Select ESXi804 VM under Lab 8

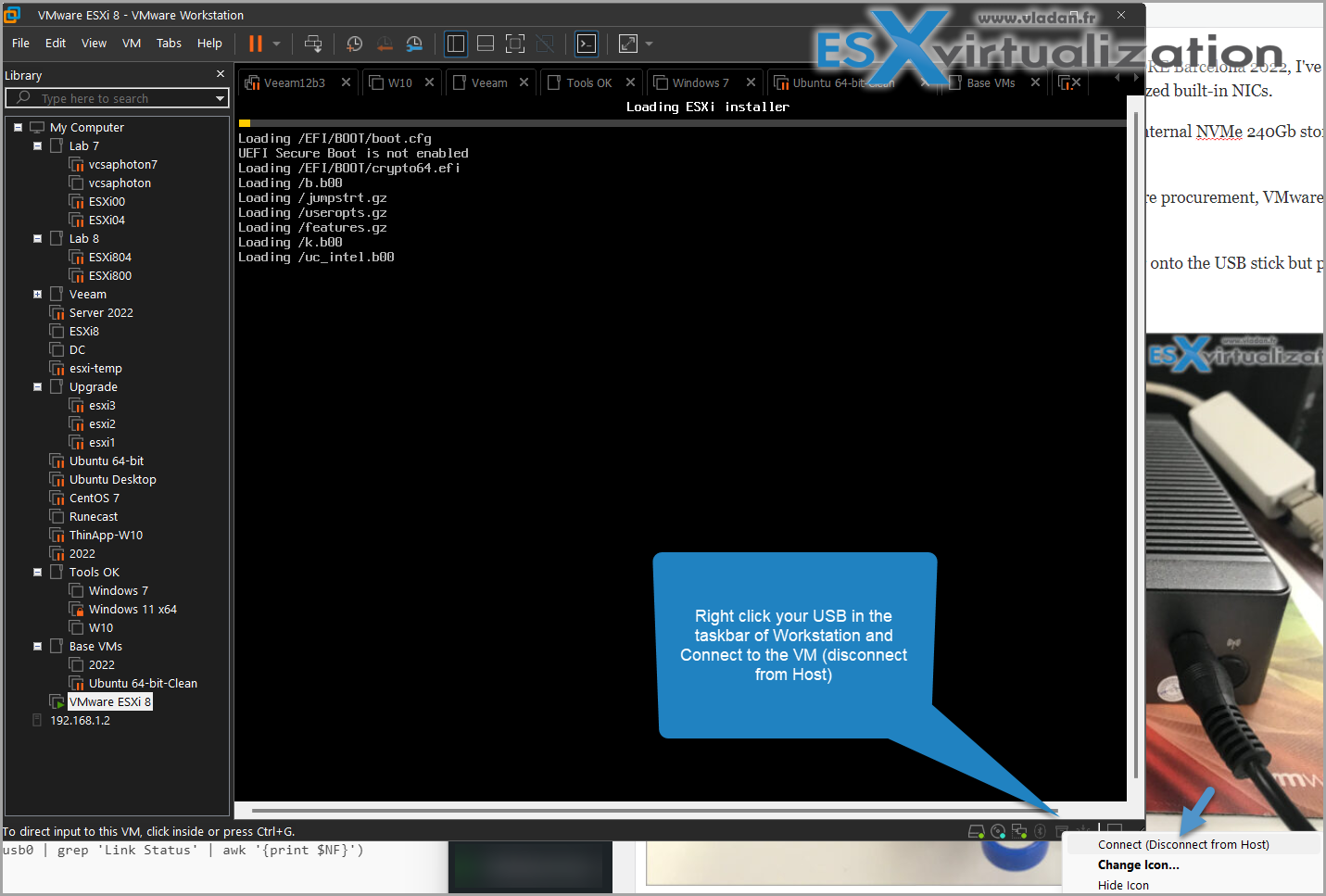(109, 258)
